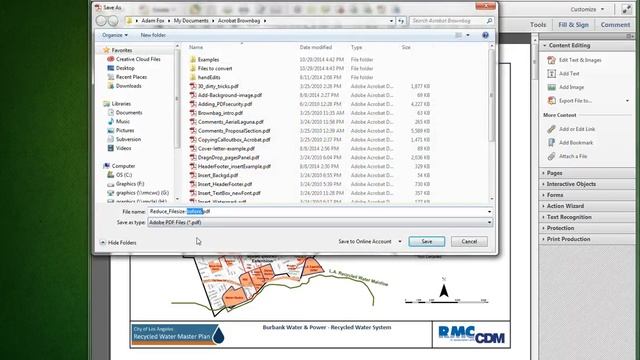Image resolution: width=640 pixels, height=360 pixels.
Task: Switch to the Tools pane tab
Action: [538, 25]
